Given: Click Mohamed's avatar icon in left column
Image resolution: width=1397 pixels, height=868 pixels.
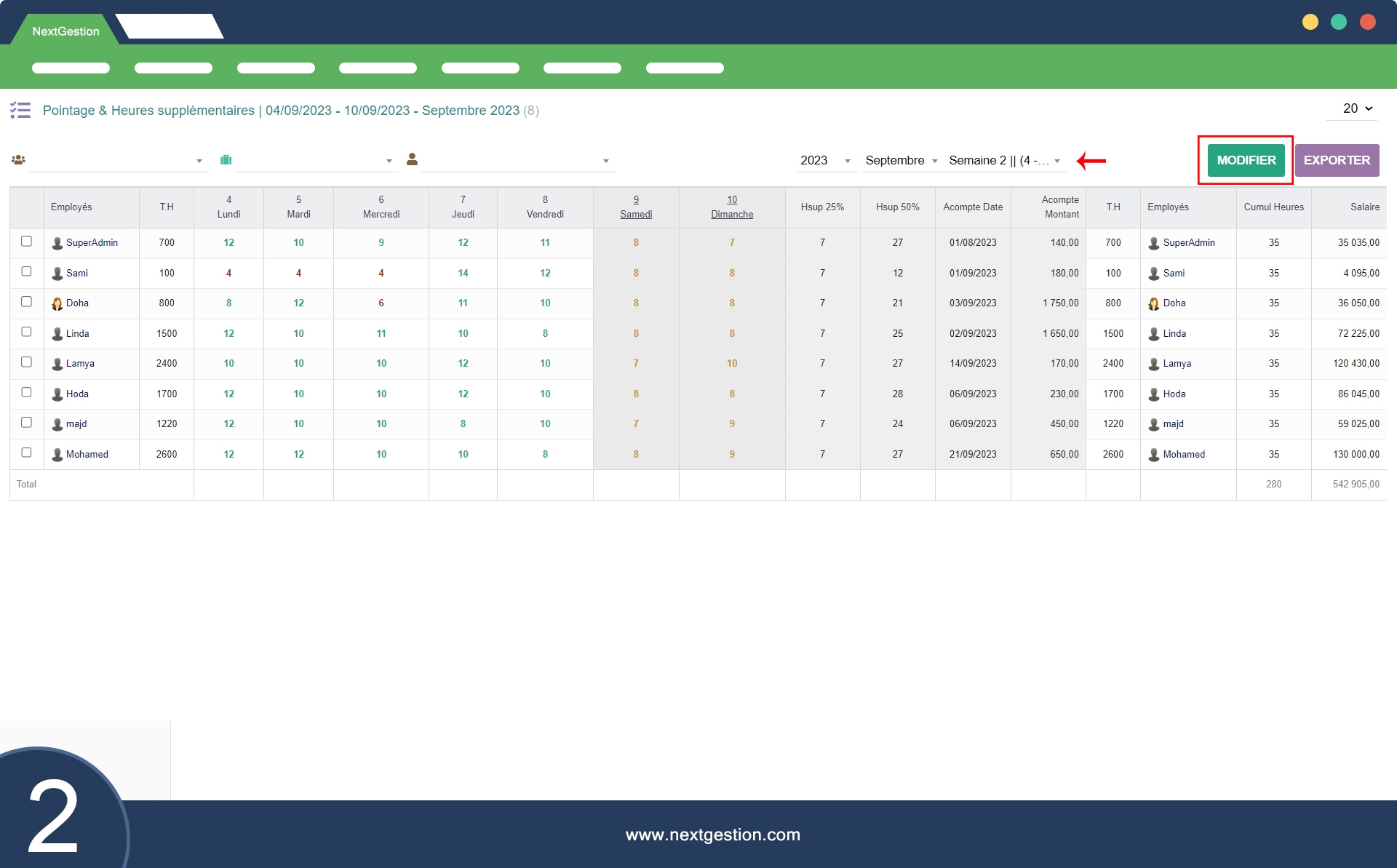Looking at the screenshot, I should (x=57, y=455).
